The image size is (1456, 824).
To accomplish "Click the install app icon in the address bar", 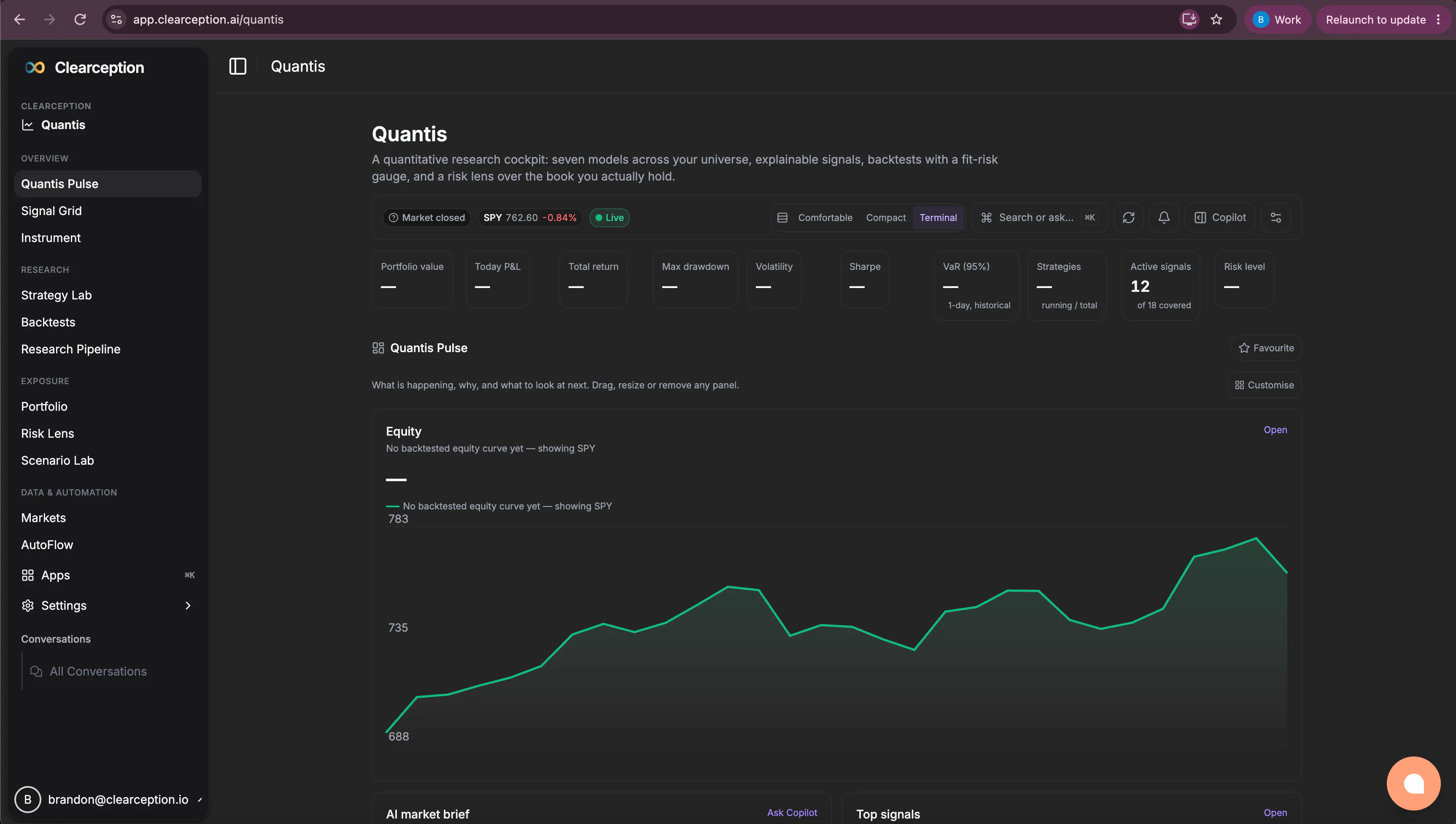I will click(1189, 19).
